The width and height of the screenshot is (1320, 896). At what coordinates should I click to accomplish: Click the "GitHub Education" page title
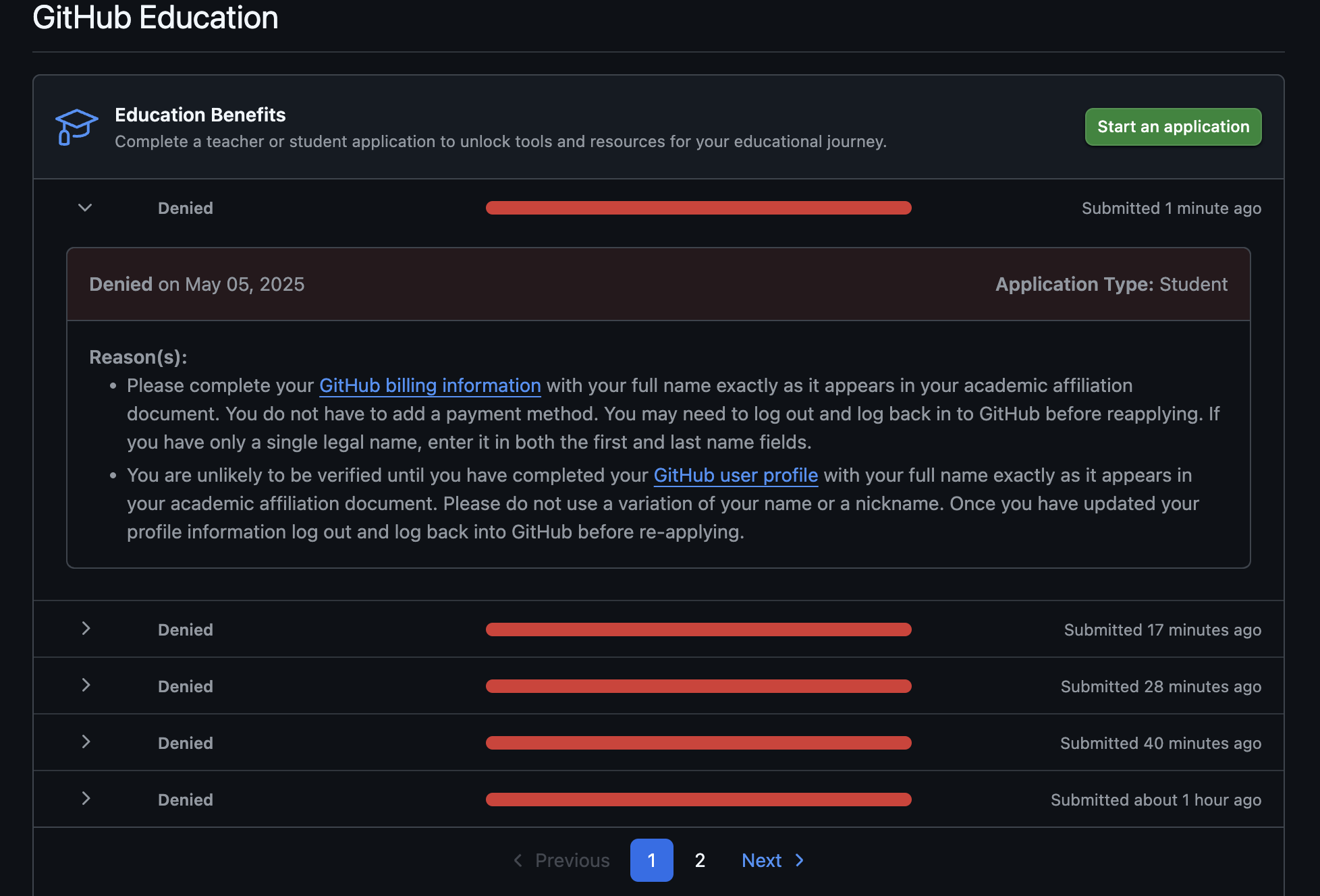[155, 18]
